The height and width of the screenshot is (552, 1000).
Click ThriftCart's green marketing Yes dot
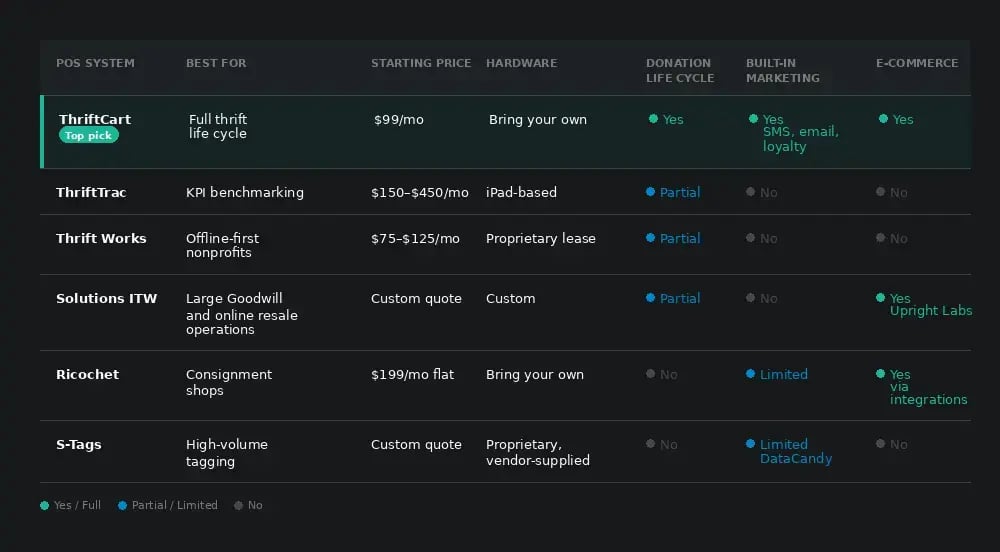(753, 119)
